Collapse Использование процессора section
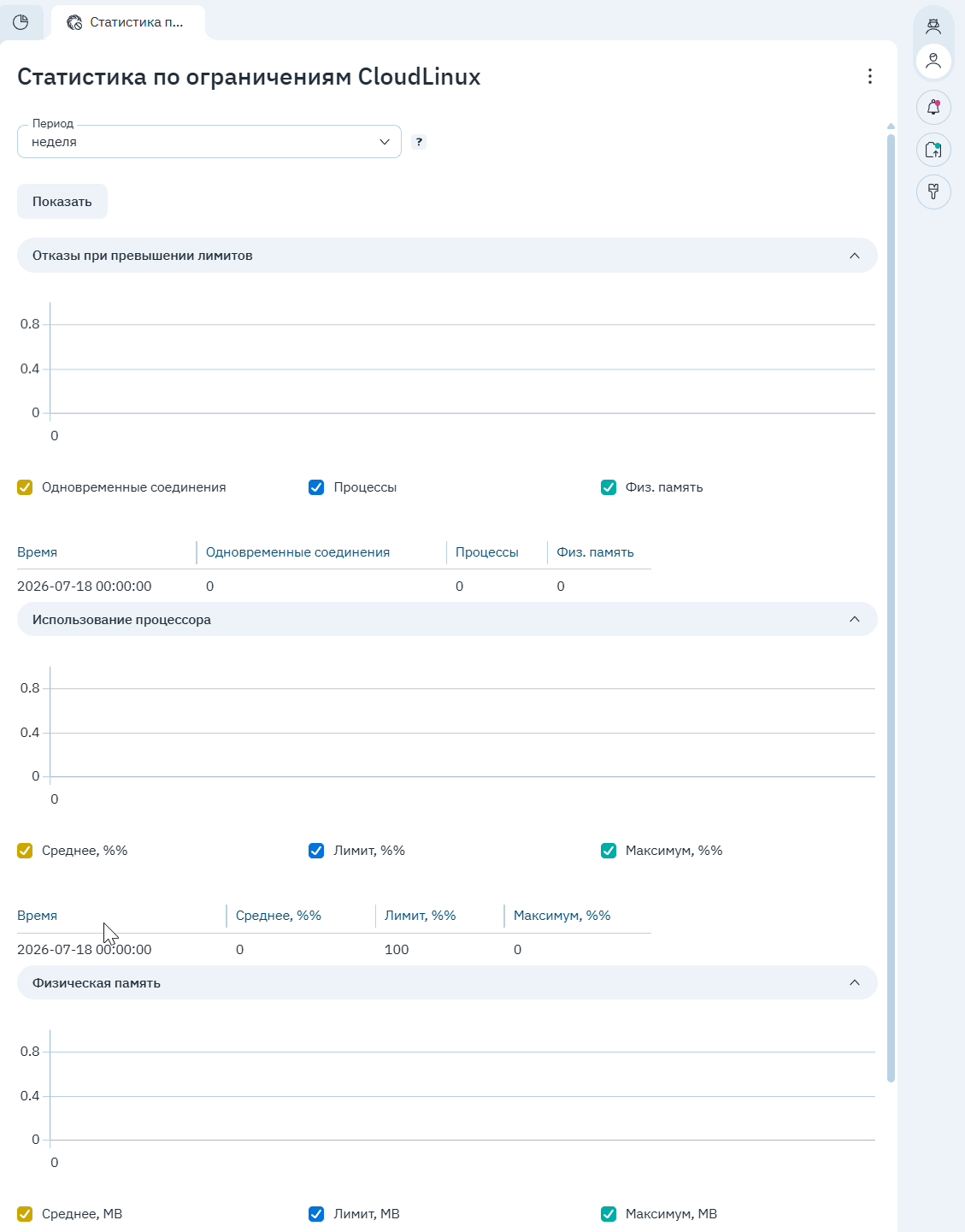Screen dimensions: 965x1232 [447, 619]
